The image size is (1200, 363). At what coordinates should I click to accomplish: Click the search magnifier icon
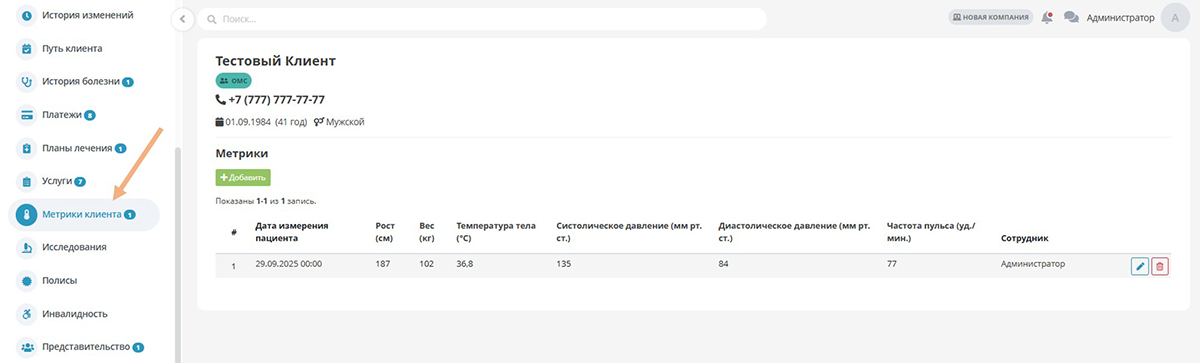pos(210,19)
